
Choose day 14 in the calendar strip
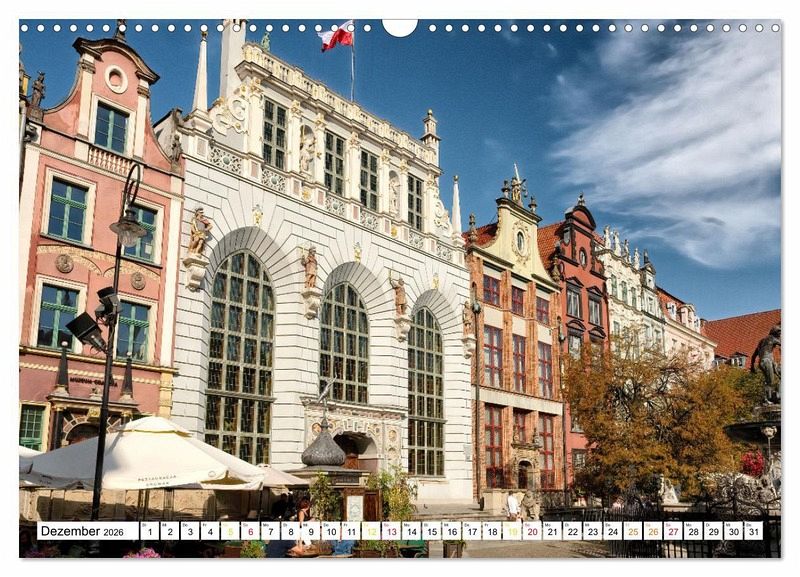click(x=412, y=531)
